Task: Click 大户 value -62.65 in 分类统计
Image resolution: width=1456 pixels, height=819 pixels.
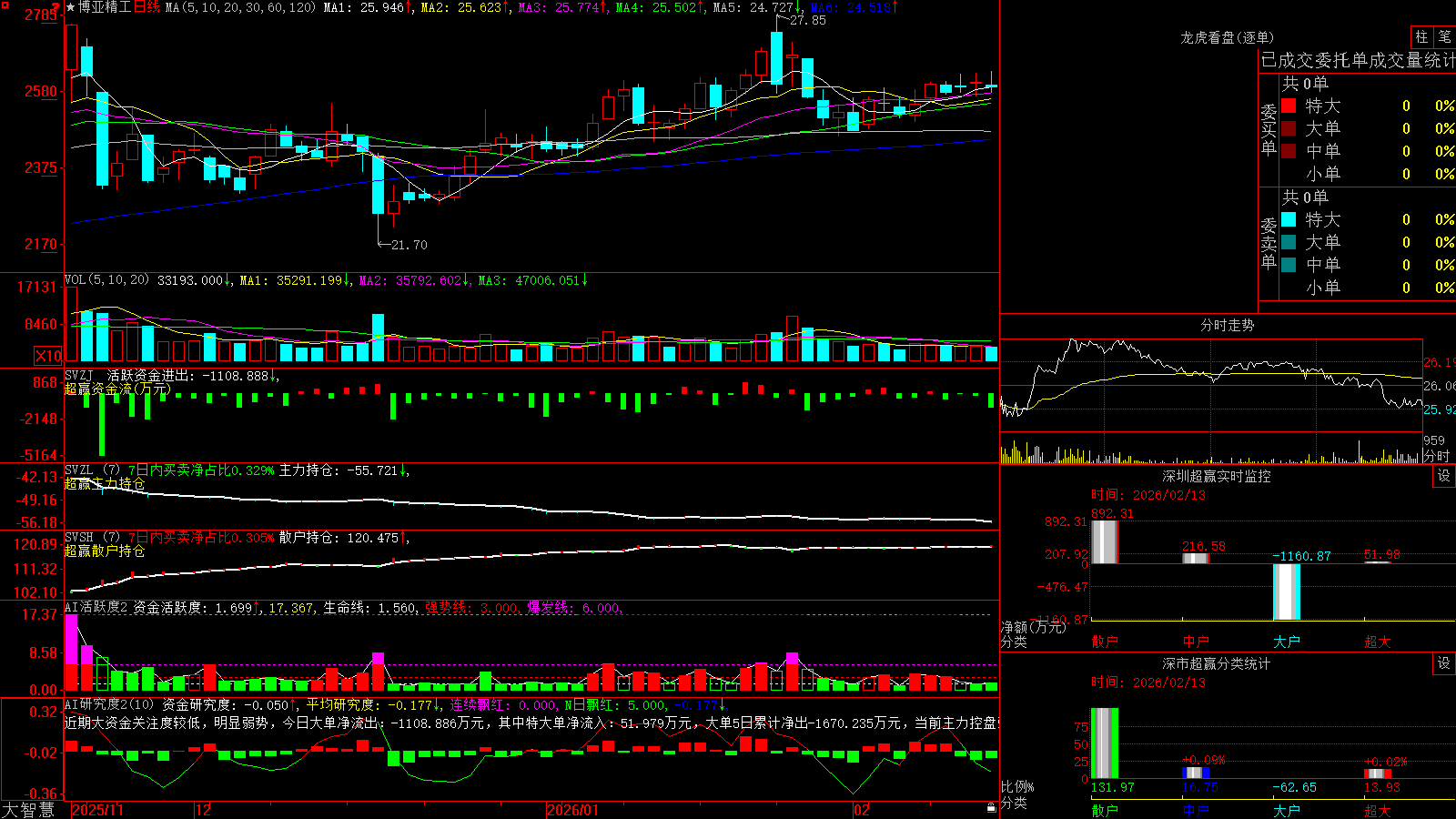Action: (x=1294, y=787)
